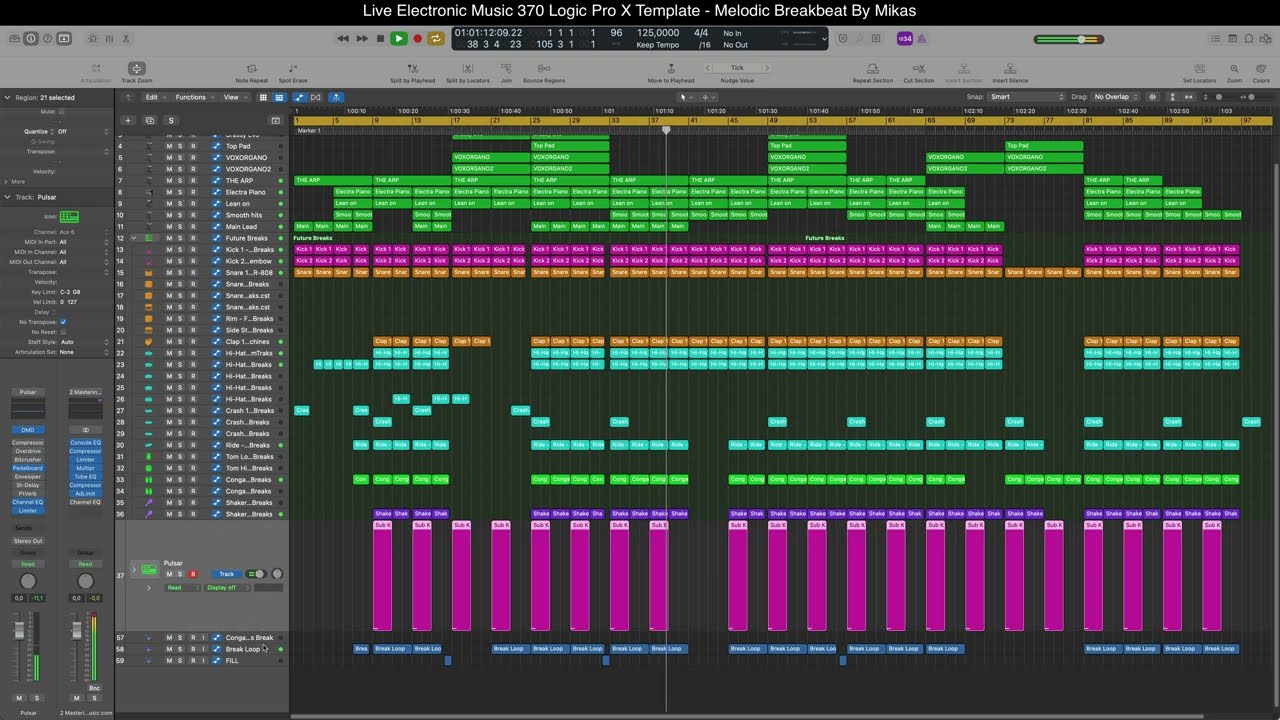Image resolution: width=1280 pixels, height=720 pixels.
Task: Open the LCD display mode dropdown arrow
Action: coord(824,39)
